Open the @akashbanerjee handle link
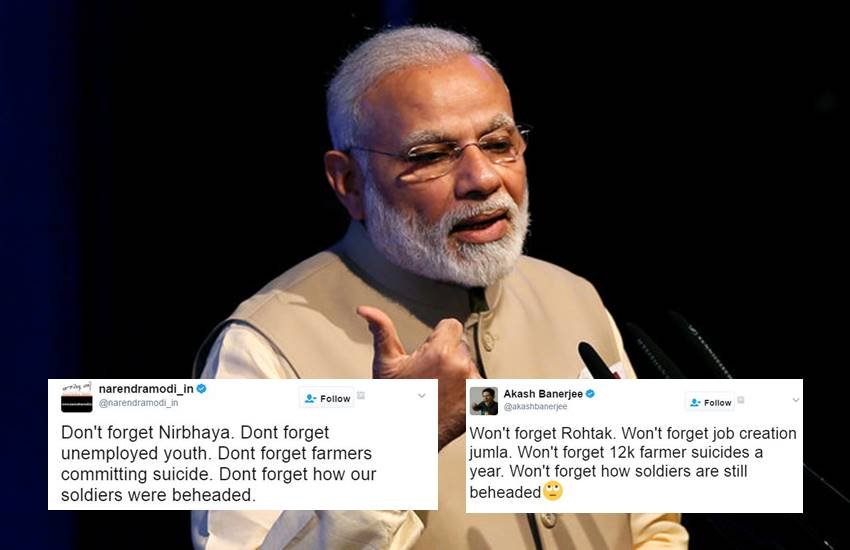Screen dimensions: 850x550 click(x=535, y=406)
